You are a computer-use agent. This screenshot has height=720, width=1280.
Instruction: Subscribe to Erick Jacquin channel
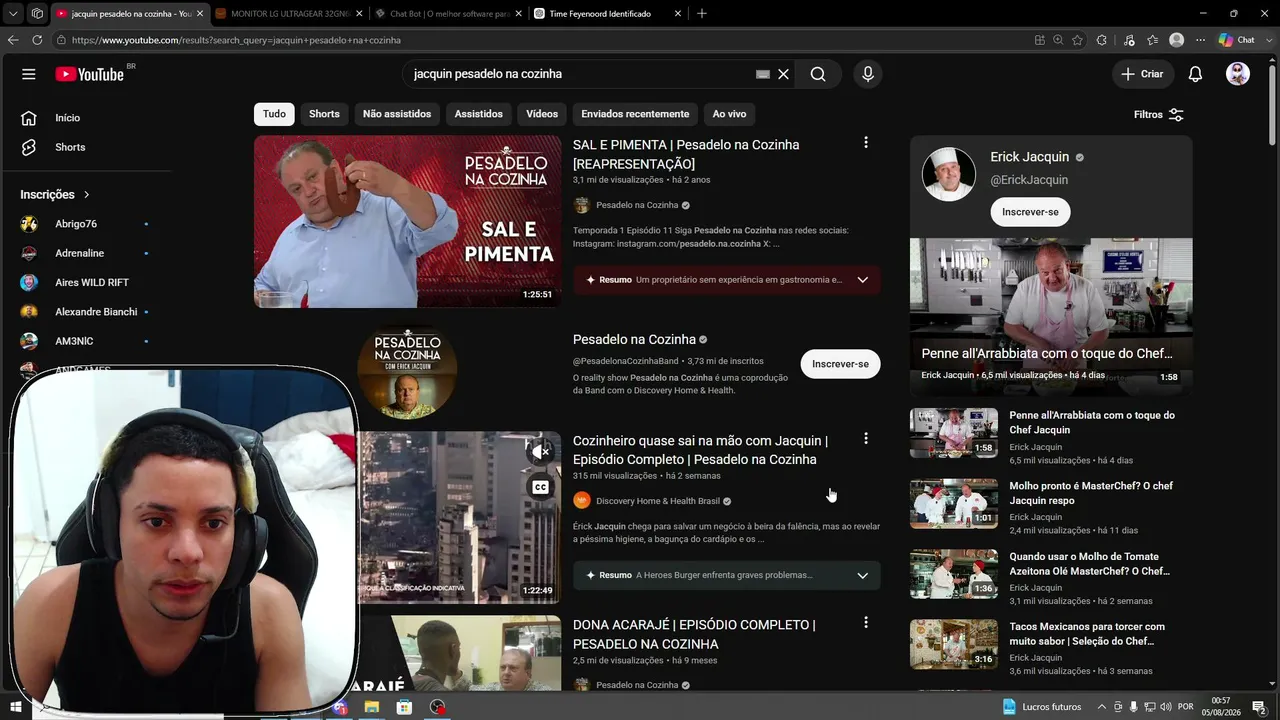(x=1030, y=212)
